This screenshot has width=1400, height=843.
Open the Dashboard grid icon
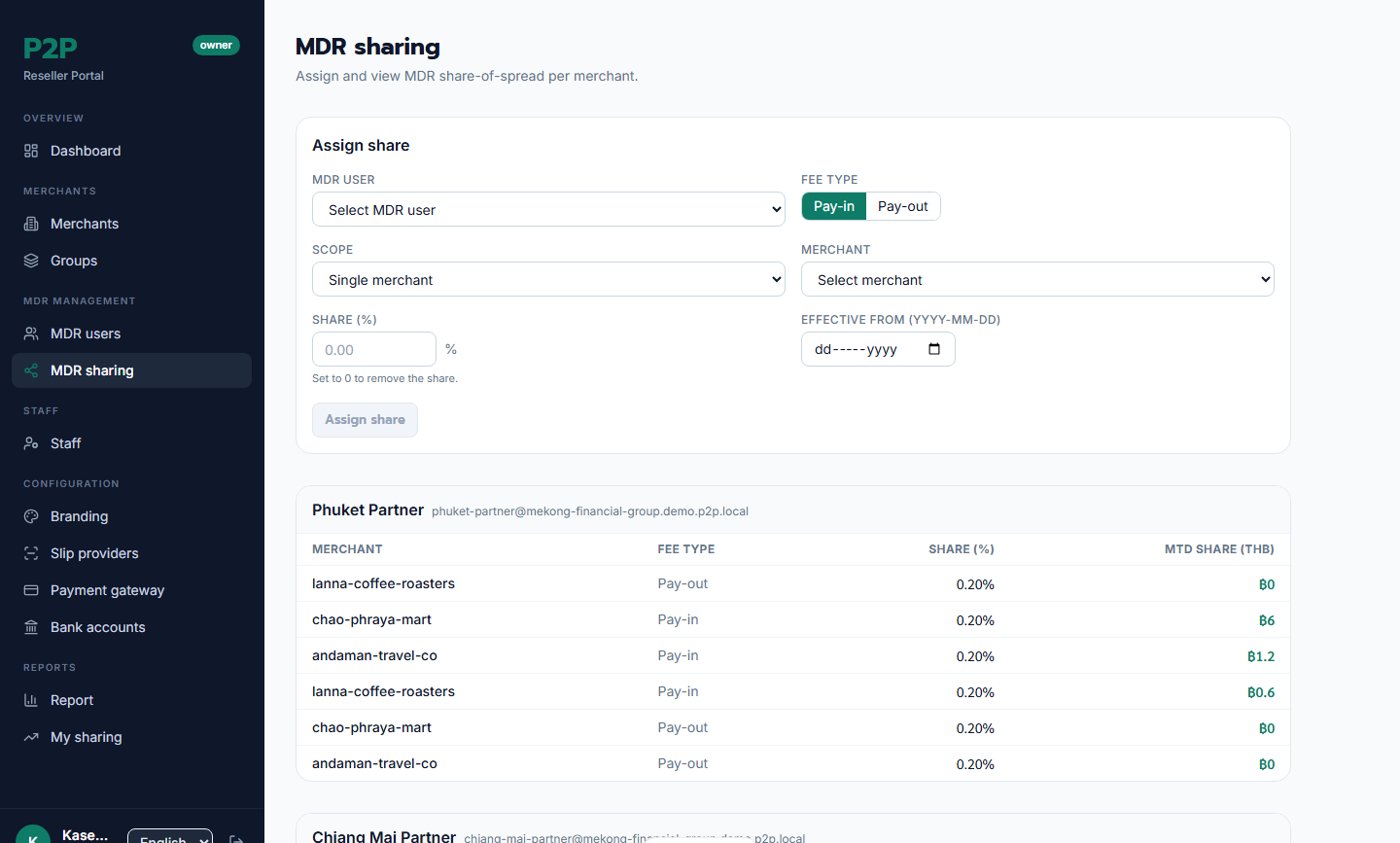pyautogui.click(x=31, y=151)
